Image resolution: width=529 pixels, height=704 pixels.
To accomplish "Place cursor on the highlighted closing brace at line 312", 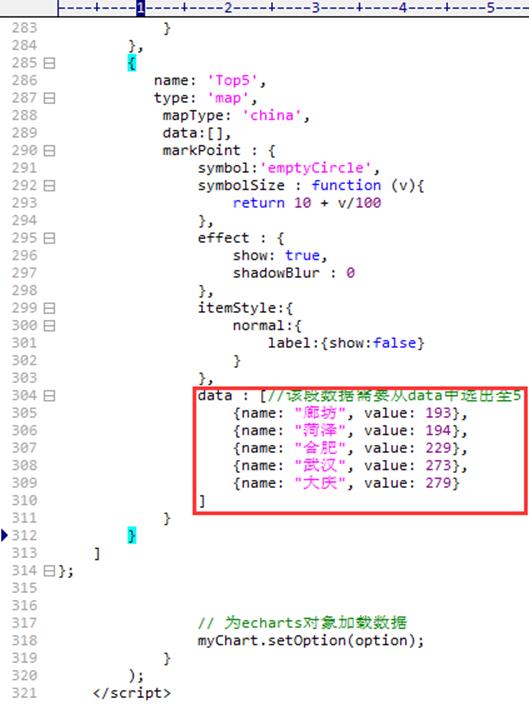I will click(x=132, y=536).
